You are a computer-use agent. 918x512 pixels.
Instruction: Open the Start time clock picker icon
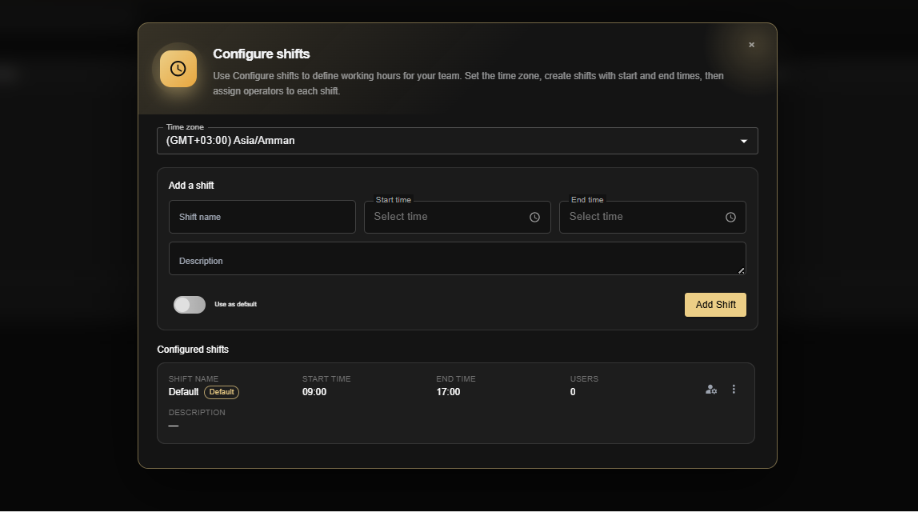pyautogui.click(x=535, y=217)
